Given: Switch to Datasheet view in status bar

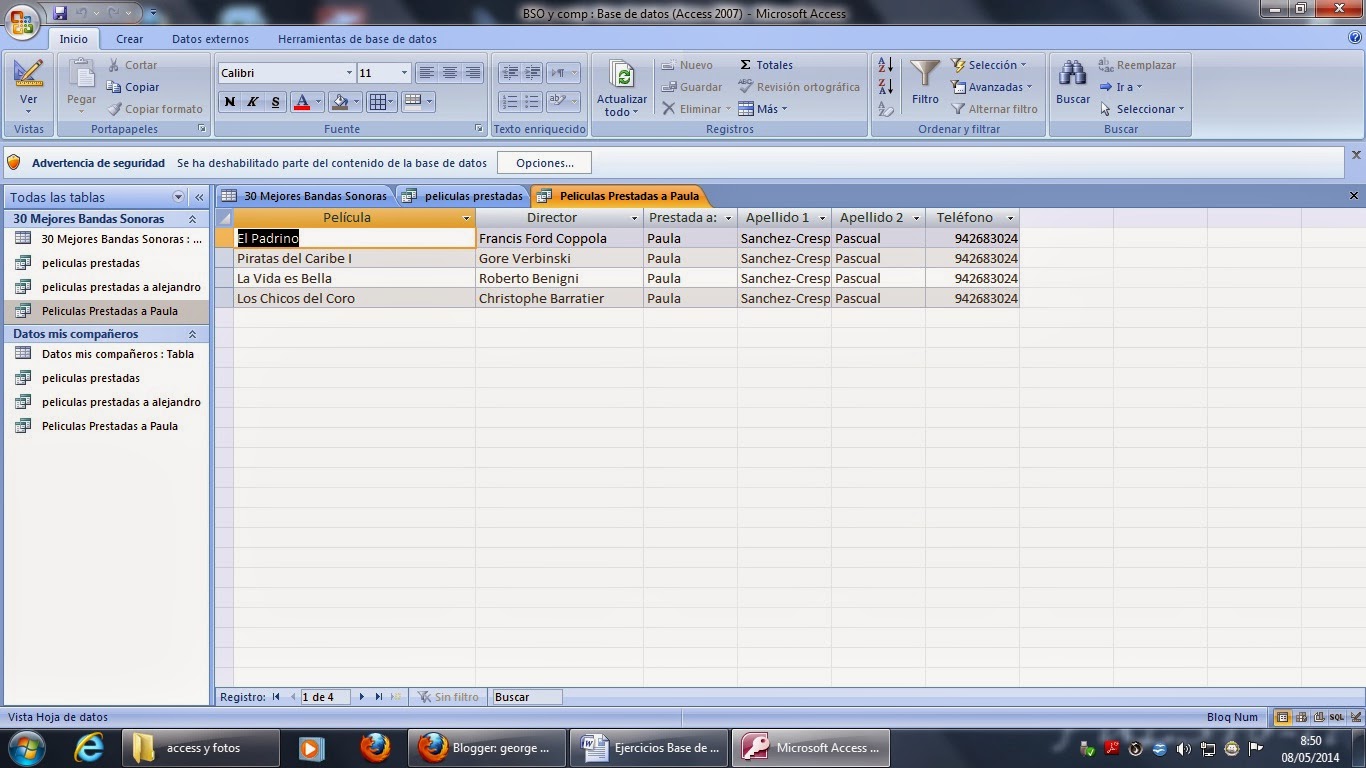Looking at the screenshot, I should 1283,717.
